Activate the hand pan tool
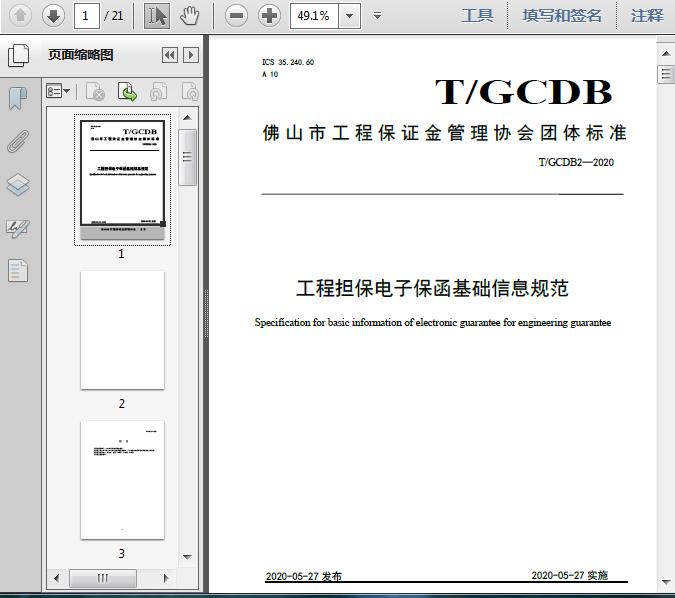 (189, 16)
